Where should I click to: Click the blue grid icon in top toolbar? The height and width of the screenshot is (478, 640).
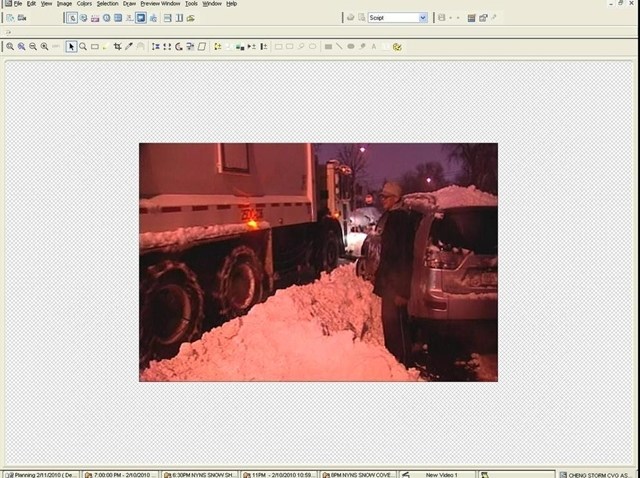click(x=118, y=18)
